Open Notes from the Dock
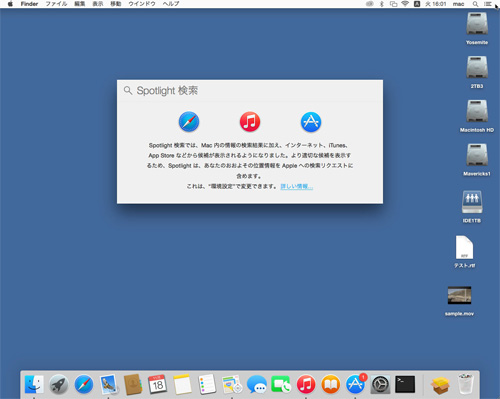Image resolution: width=500 pixels, height=399 pixels. click(x=182, y=384)
